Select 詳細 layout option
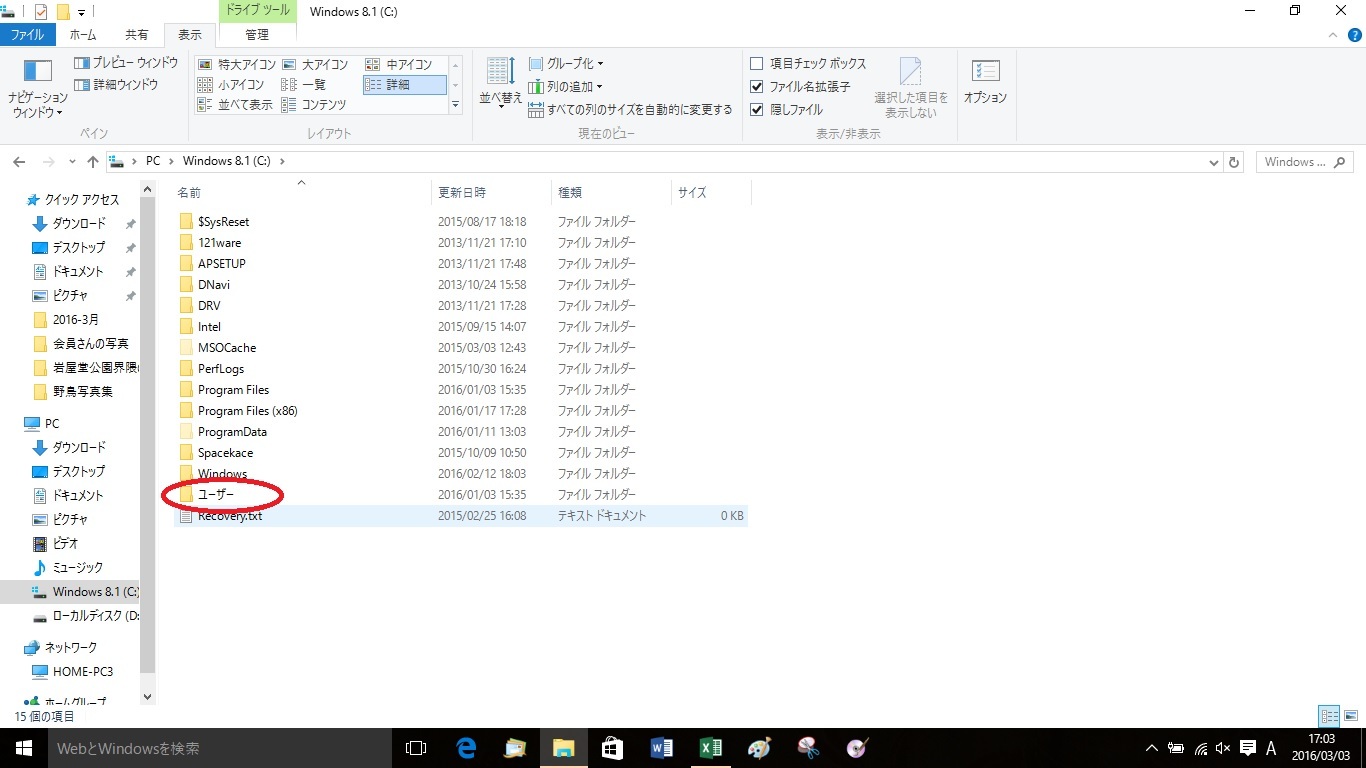 click(x=404, y=85)
